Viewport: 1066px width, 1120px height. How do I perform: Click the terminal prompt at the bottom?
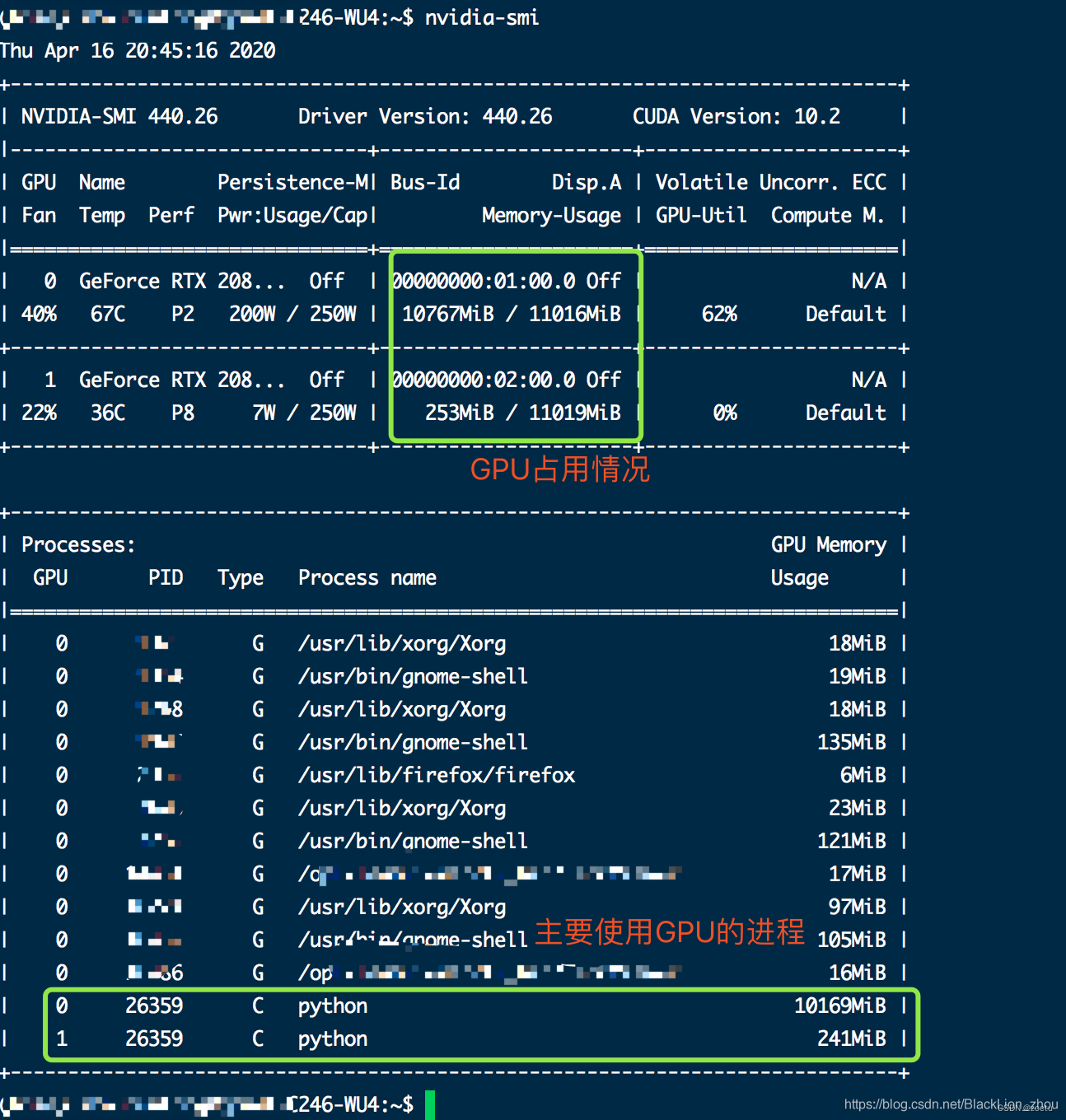pyautogui.click(x=354, y=1104)
